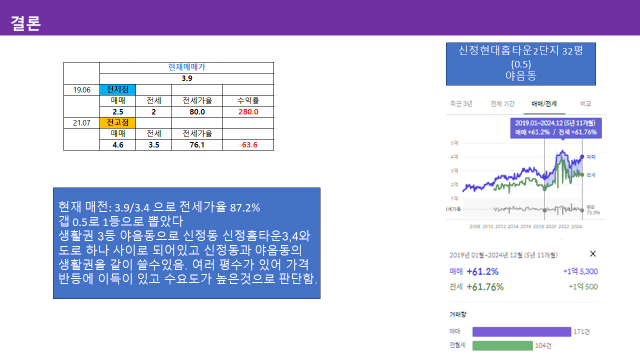Select the 매매/전세 tab

click(x=544, y=104)
